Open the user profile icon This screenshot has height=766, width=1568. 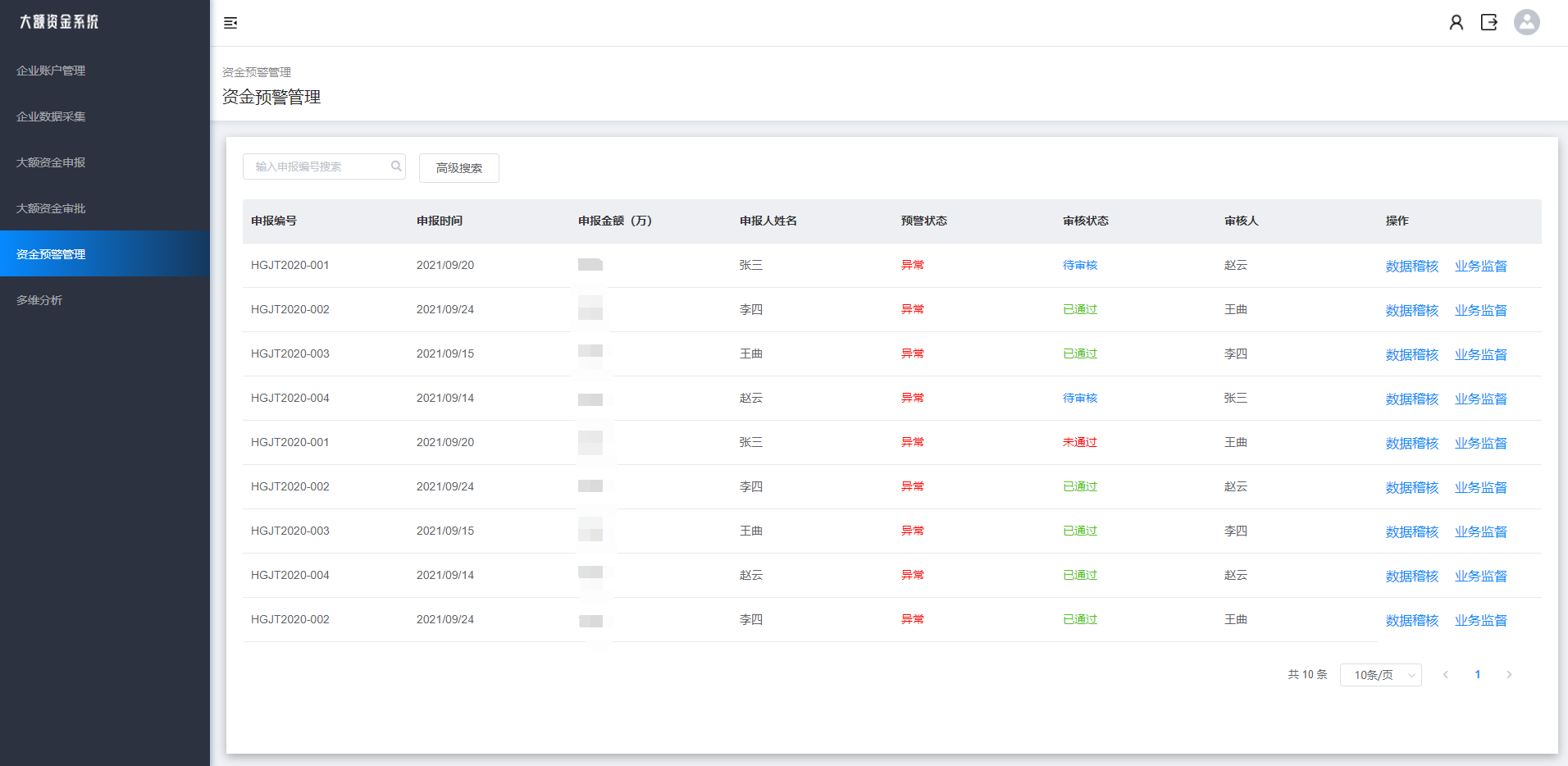[1456, 22]
